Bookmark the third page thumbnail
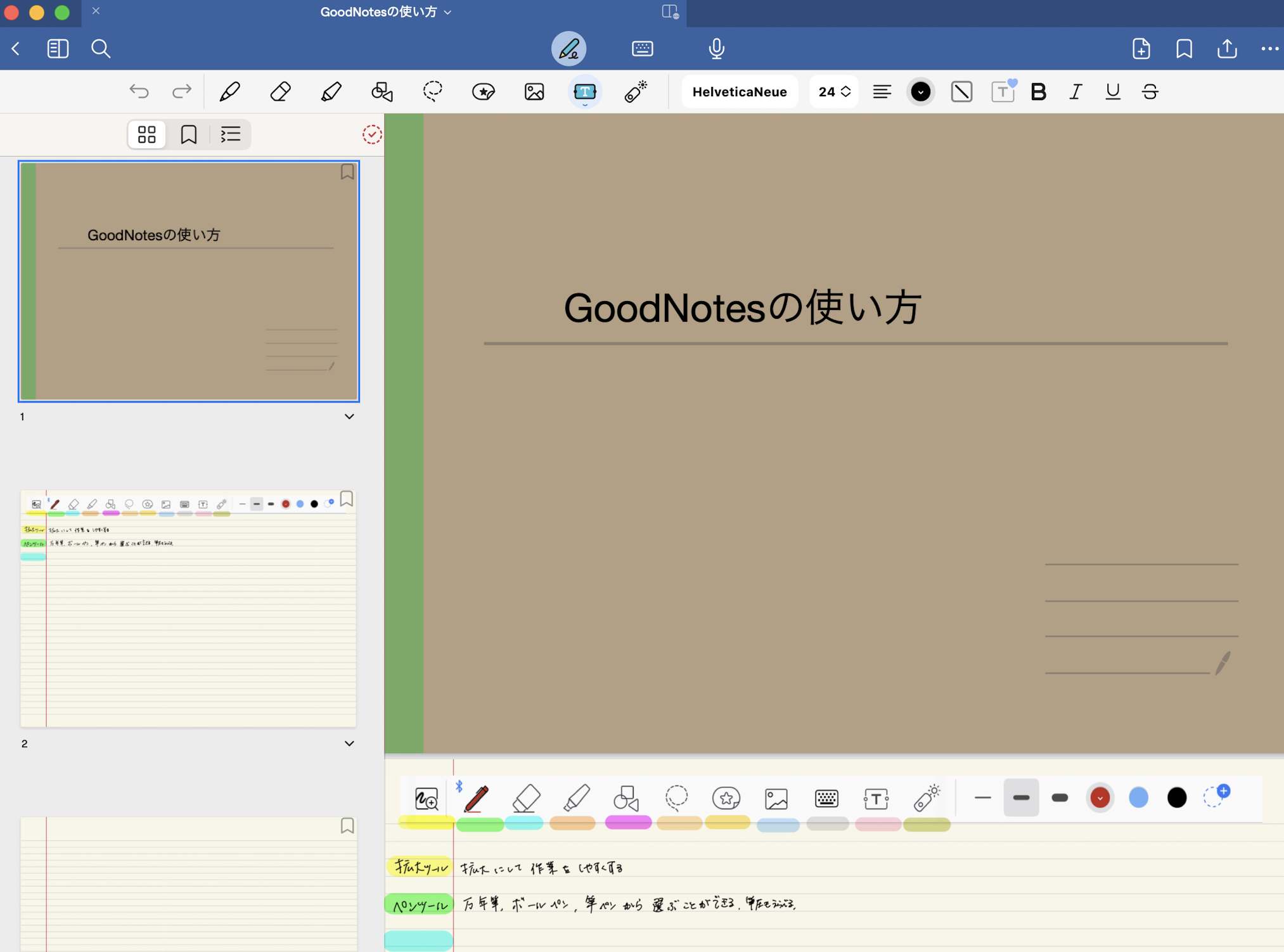 tap(347, 825)
